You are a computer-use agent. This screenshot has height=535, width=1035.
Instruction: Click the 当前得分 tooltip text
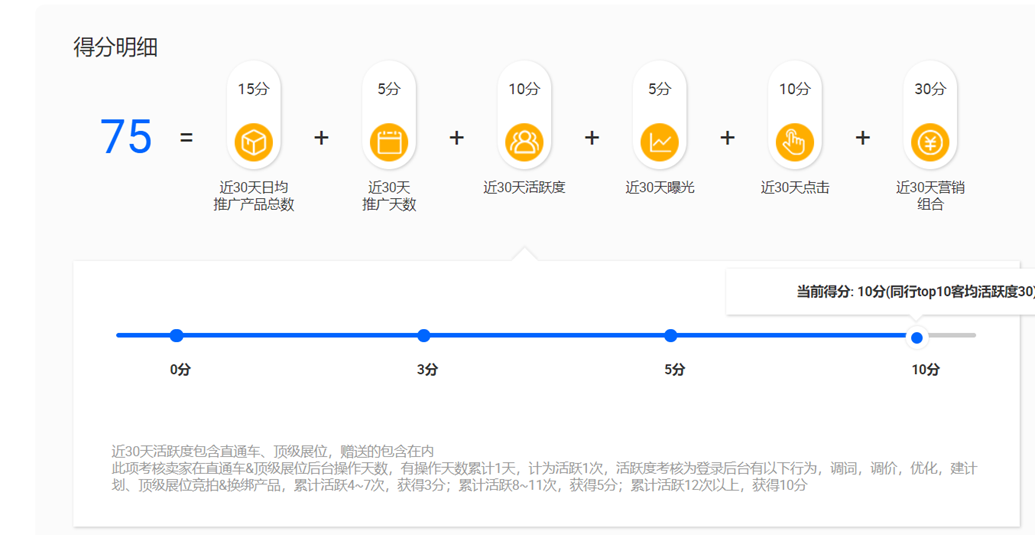coord(916,292)
